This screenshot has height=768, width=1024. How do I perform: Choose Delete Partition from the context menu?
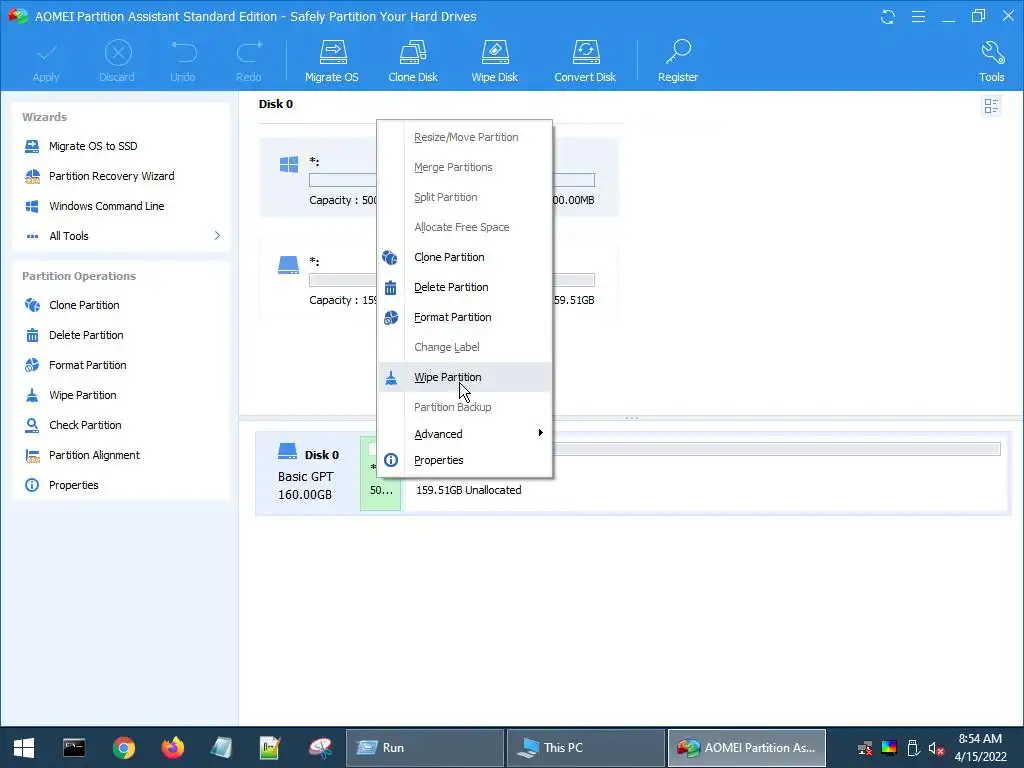pos(465,287)
